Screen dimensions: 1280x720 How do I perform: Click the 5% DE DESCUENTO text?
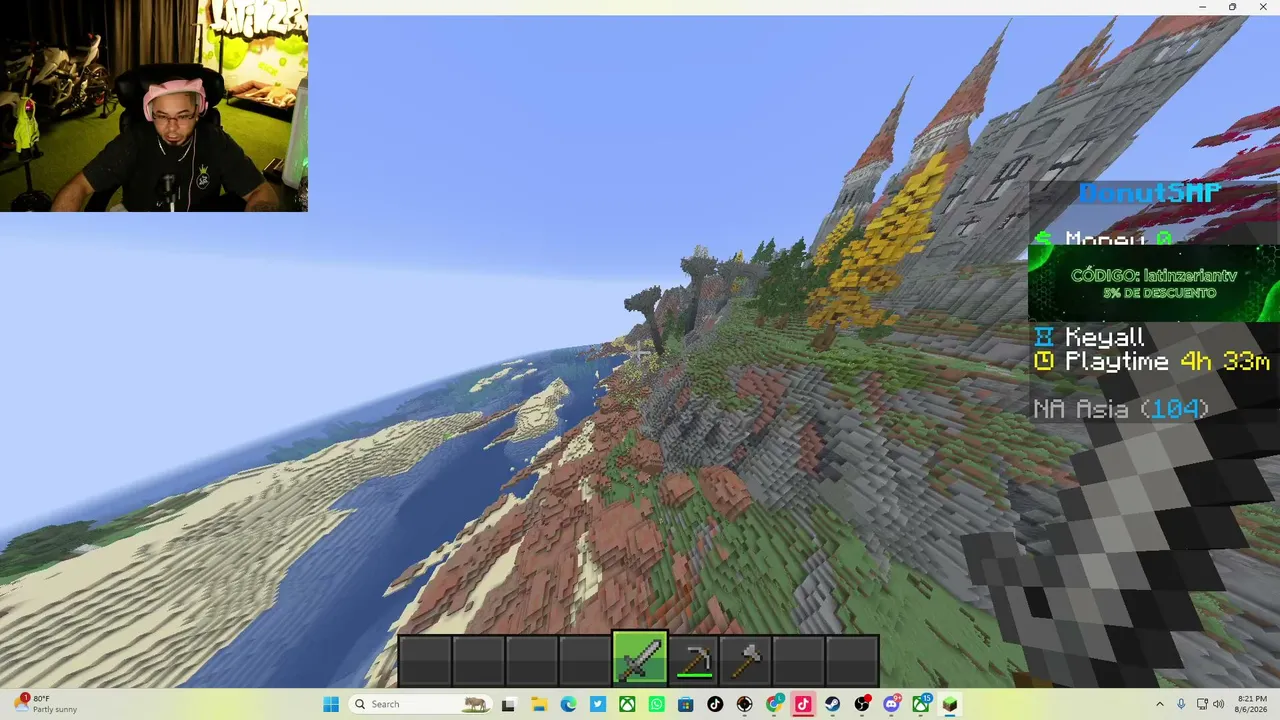point(1160,293)
